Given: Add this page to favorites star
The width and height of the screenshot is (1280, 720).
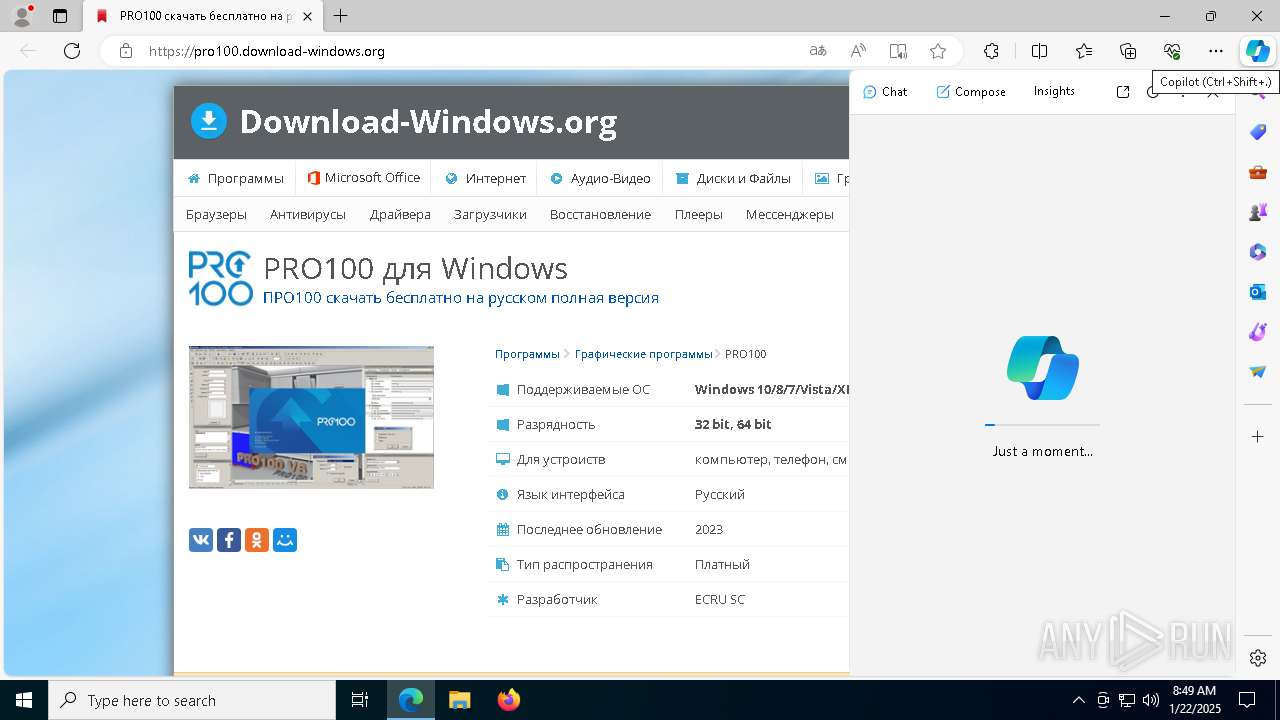Looking at the screenshot, I should [x=937, y=51].
